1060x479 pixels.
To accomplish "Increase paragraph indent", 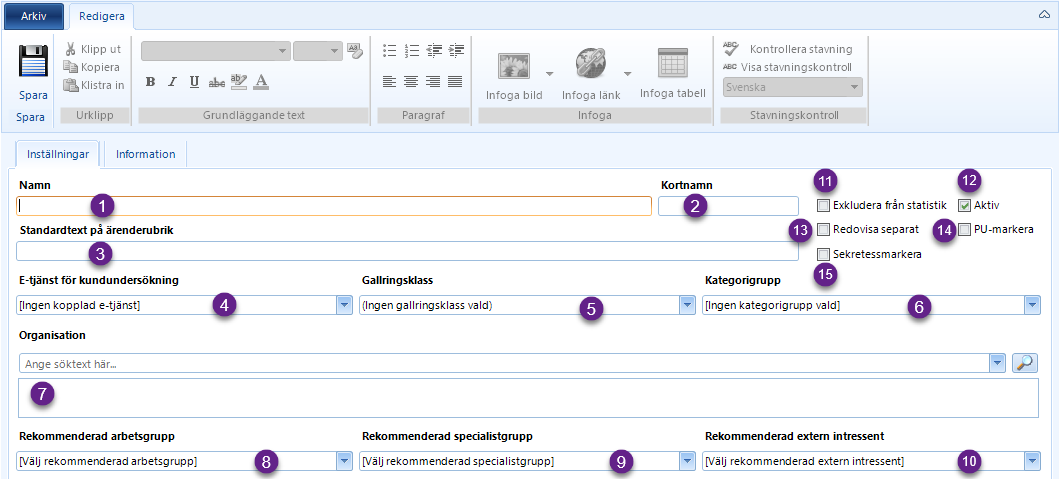I will [456, 50].
